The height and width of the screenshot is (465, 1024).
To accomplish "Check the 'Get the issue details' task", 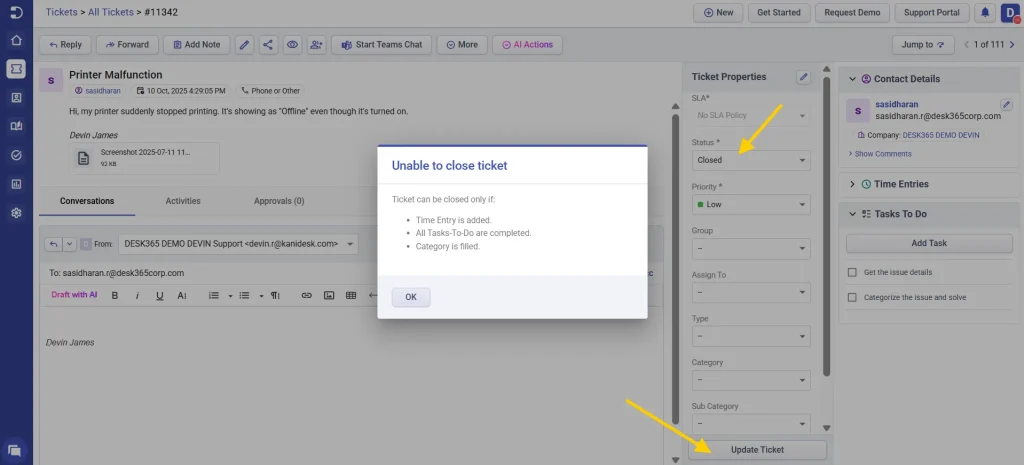I will point(852,272).
